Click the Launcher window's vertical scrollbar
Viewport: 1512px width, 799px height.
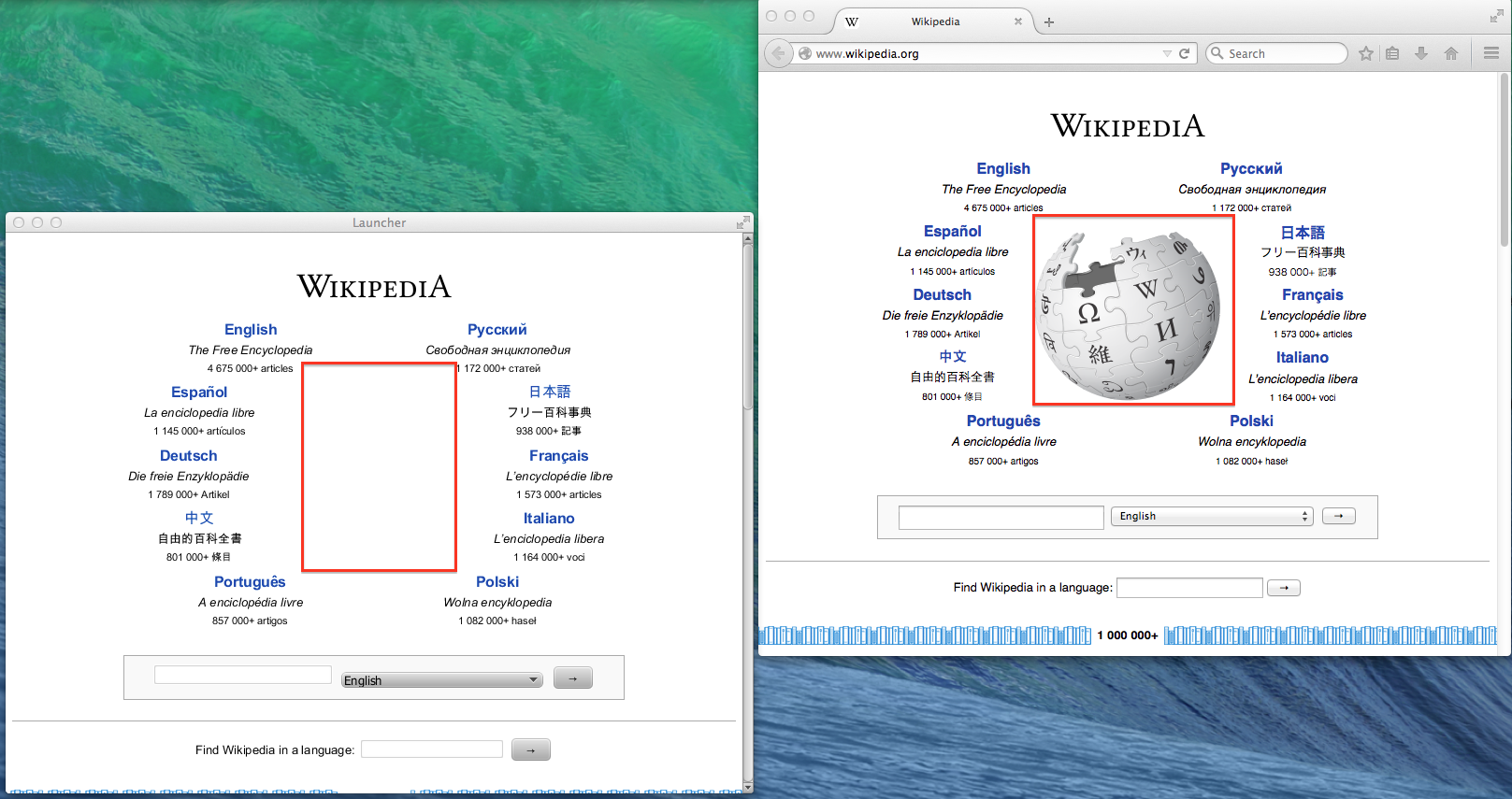click(747, 374)
